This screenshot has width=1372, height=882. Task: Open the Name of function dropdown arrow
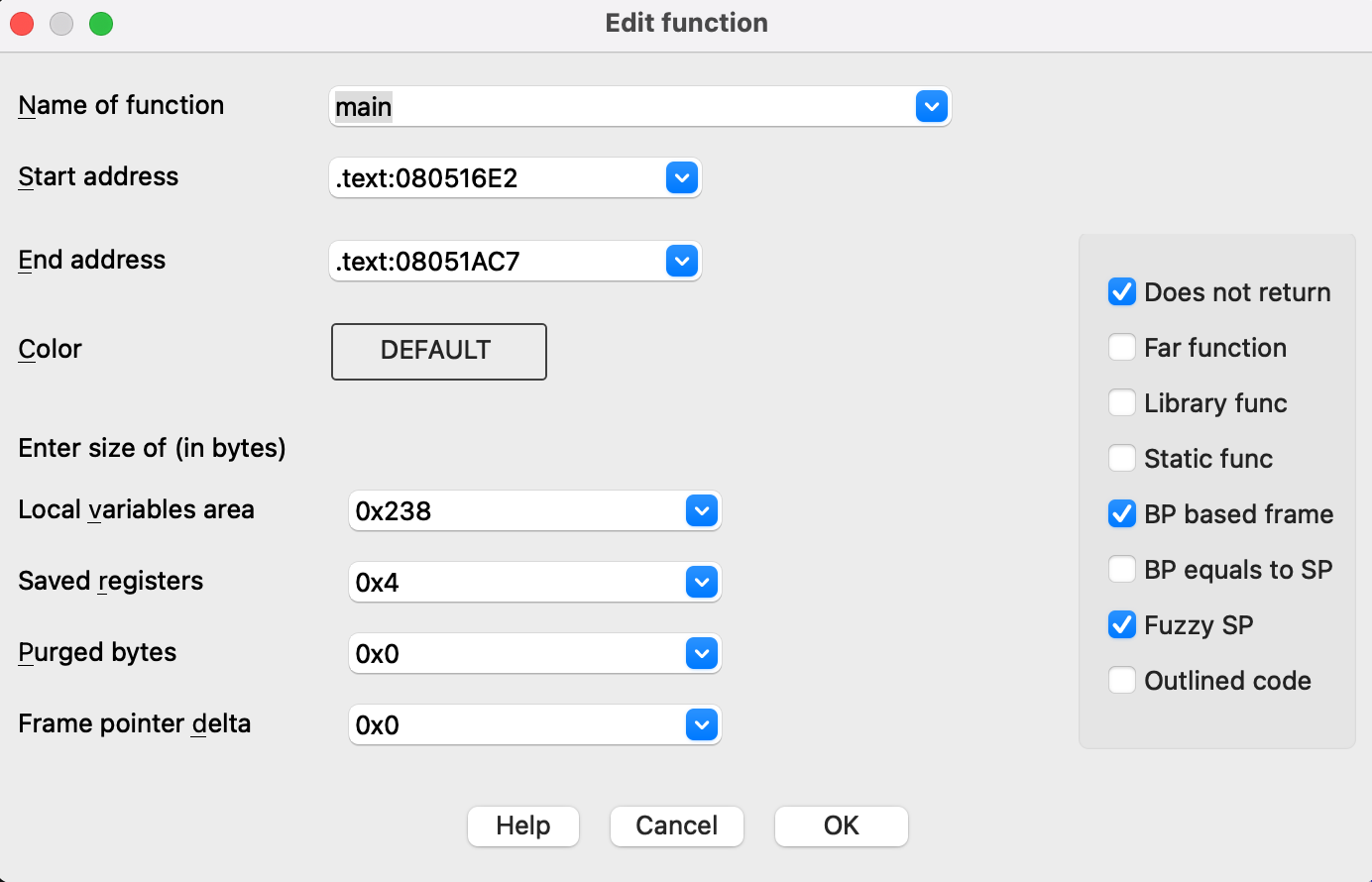[x=931, y=106]
